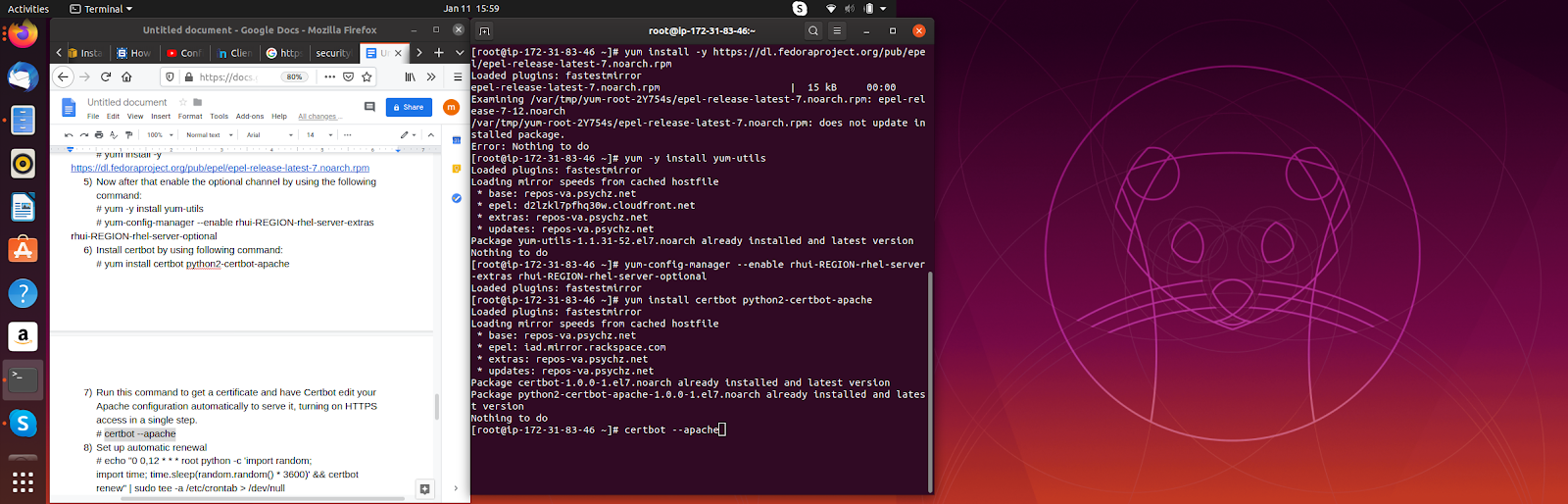
Task: Switch to the security tab
Action: pyautogui.click(x=333, y=53)
